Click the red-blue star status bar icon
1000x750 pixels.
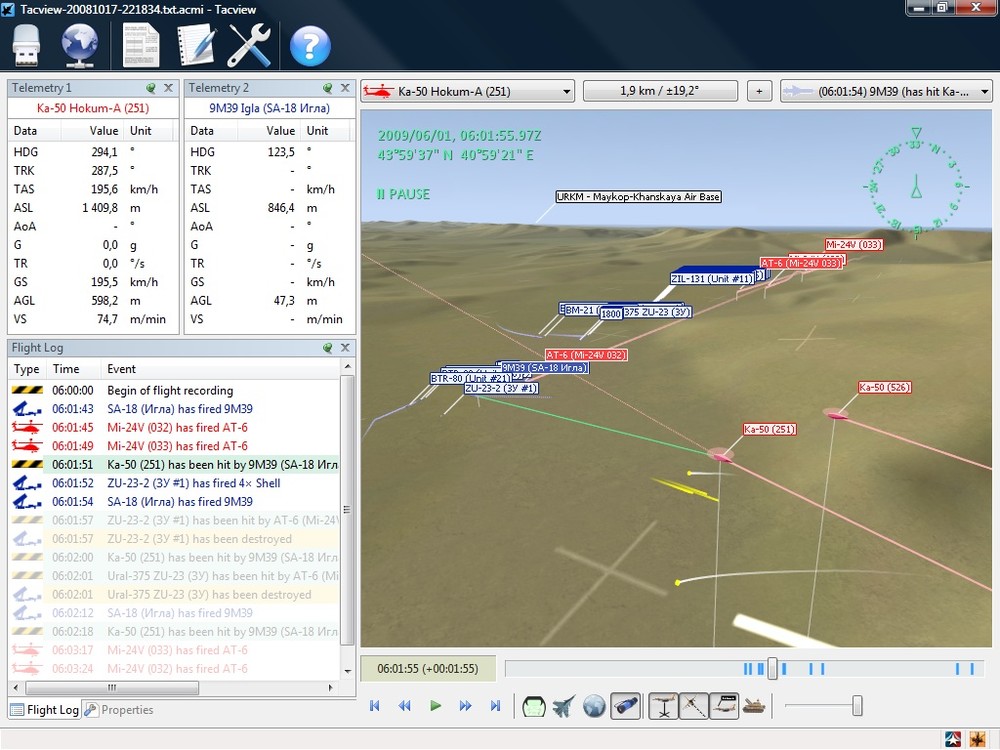[954, 739]
